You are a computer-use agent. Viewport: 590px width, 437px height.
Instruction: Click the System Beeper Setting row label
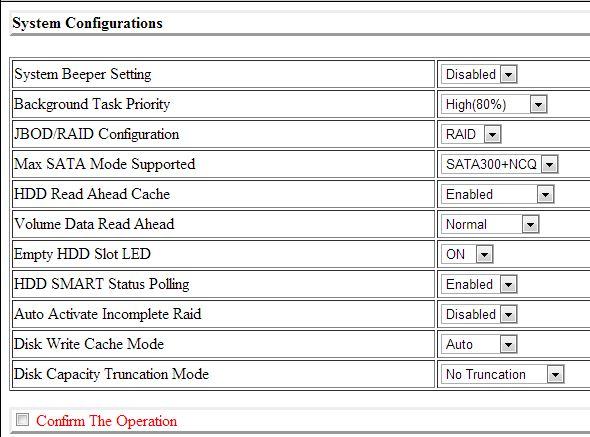(x=83, y=74)
